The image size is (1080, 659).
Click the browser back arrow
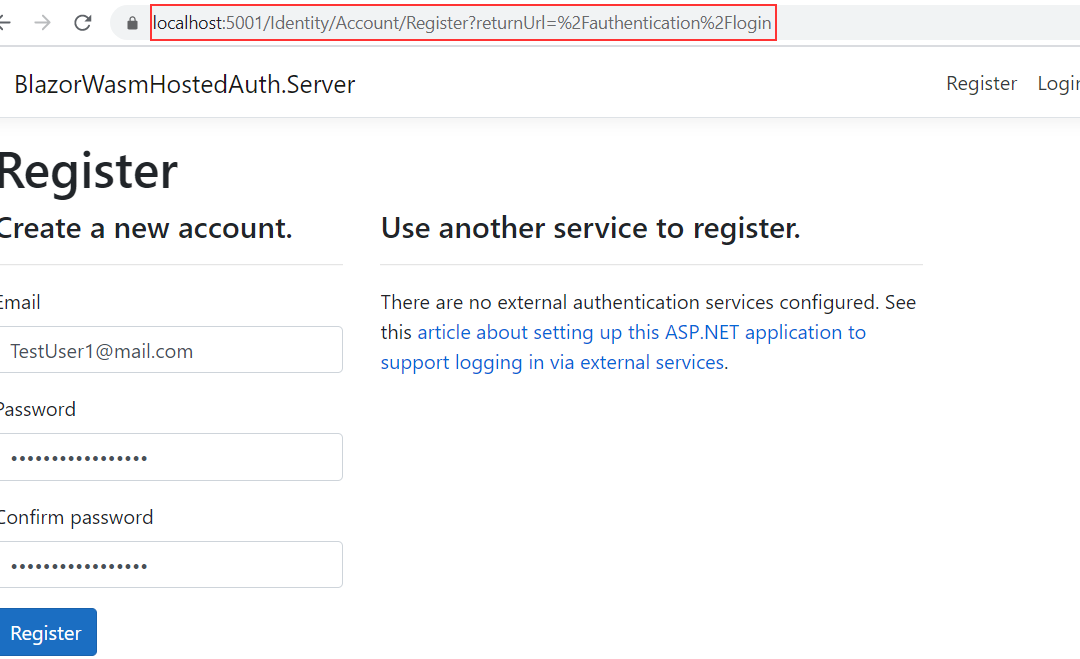click(x=5, y=23)
